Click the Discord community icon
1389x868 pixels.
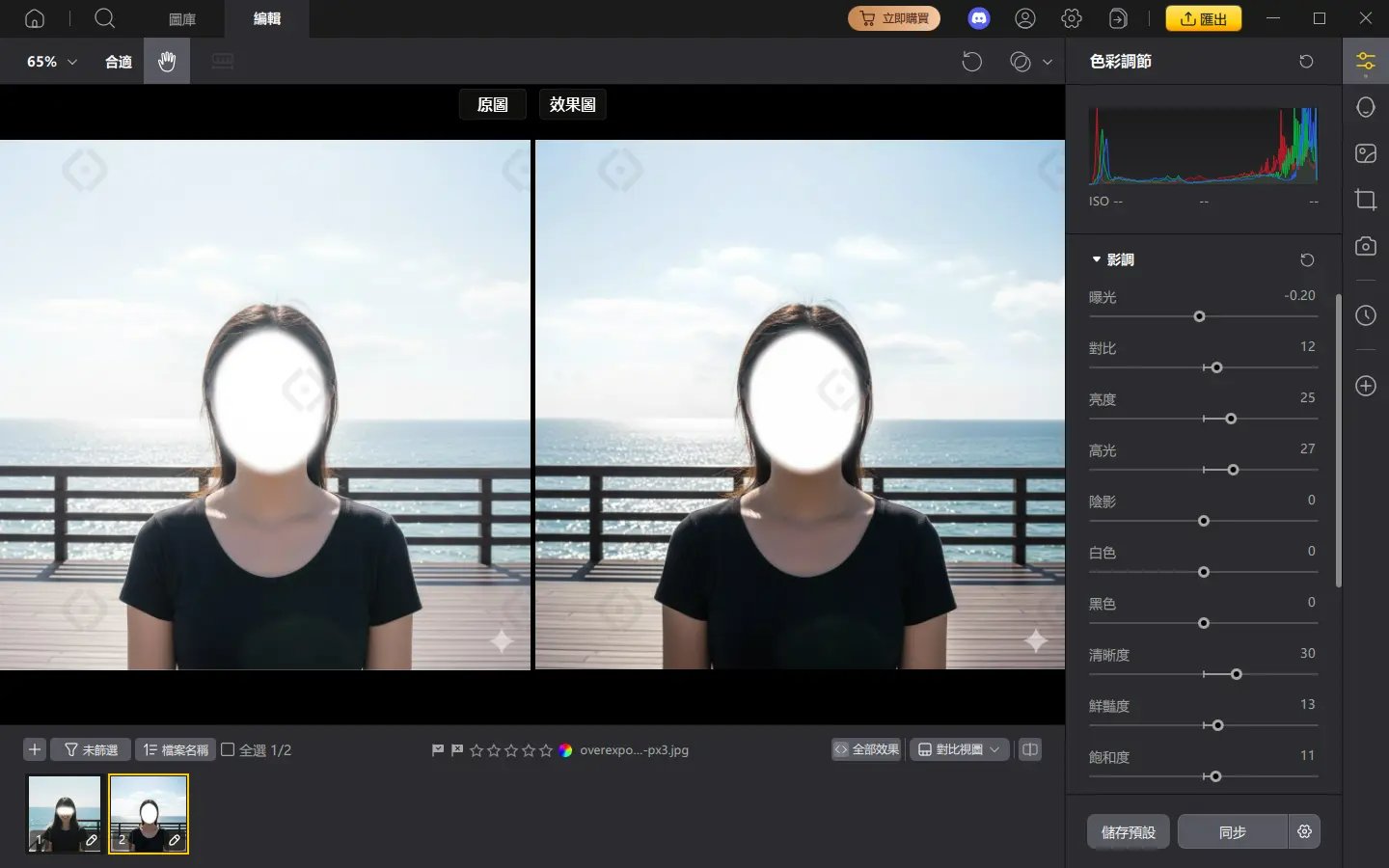click(x=978, y=18)
